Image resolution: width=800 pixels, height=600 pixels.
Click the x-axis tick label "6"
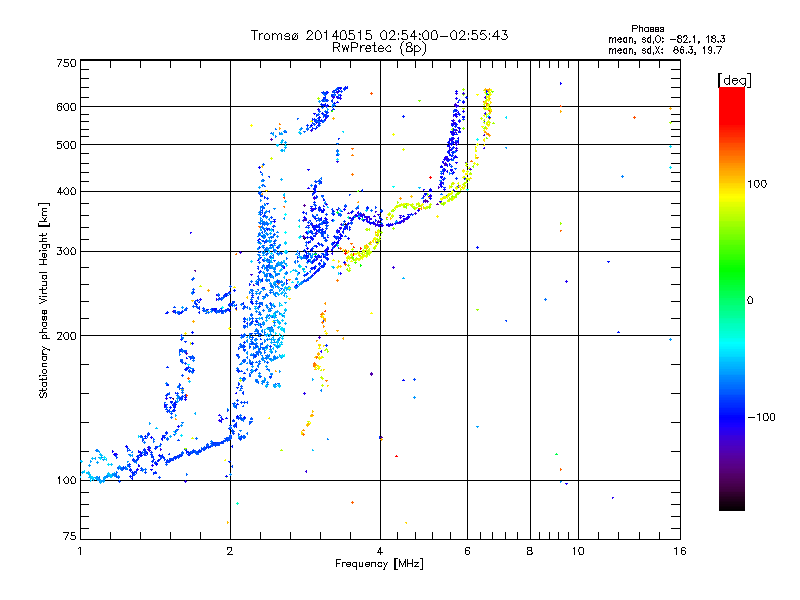point(467,551)
